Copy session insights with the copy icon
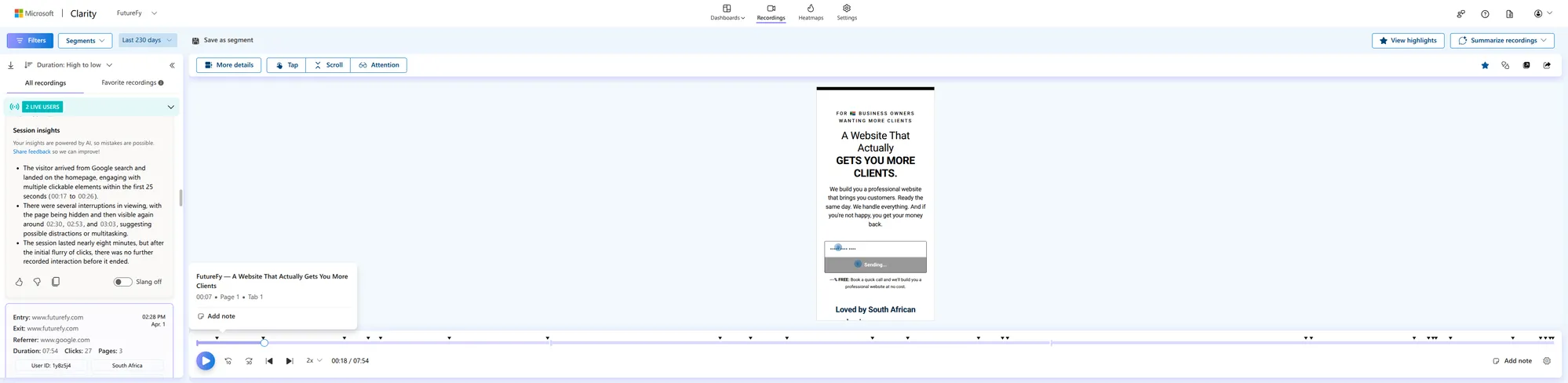1568x383 pixels. tap(55, 282)
